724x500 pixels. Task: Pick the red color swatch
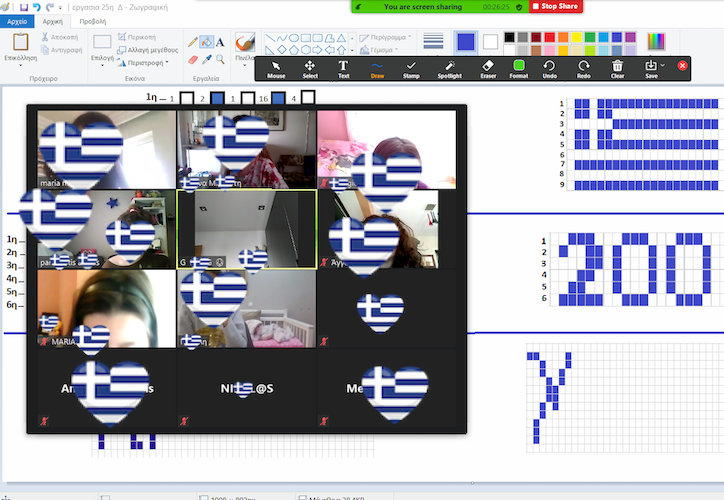point(549,37)
